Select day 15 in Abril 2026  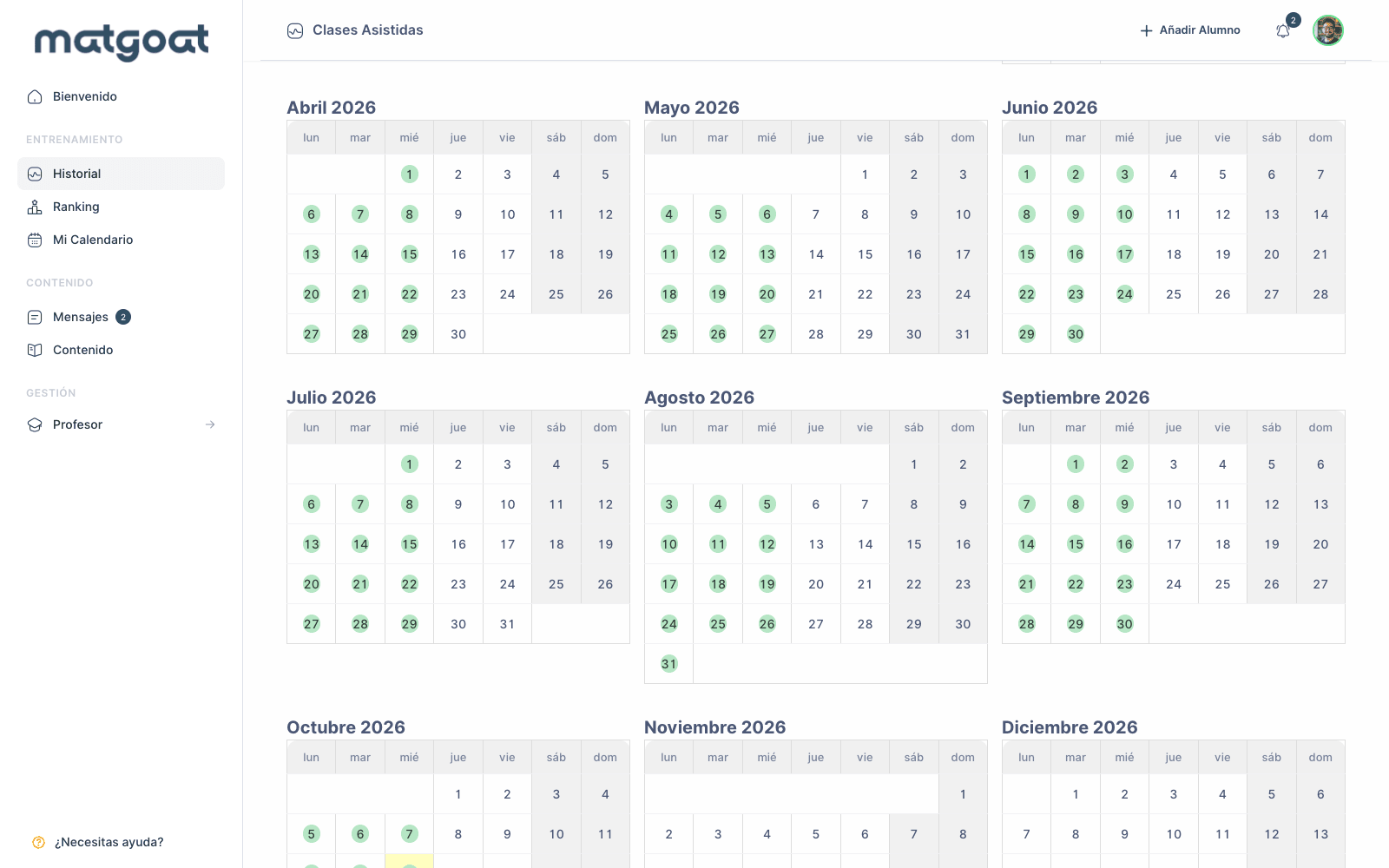click(x=410, y=254)
